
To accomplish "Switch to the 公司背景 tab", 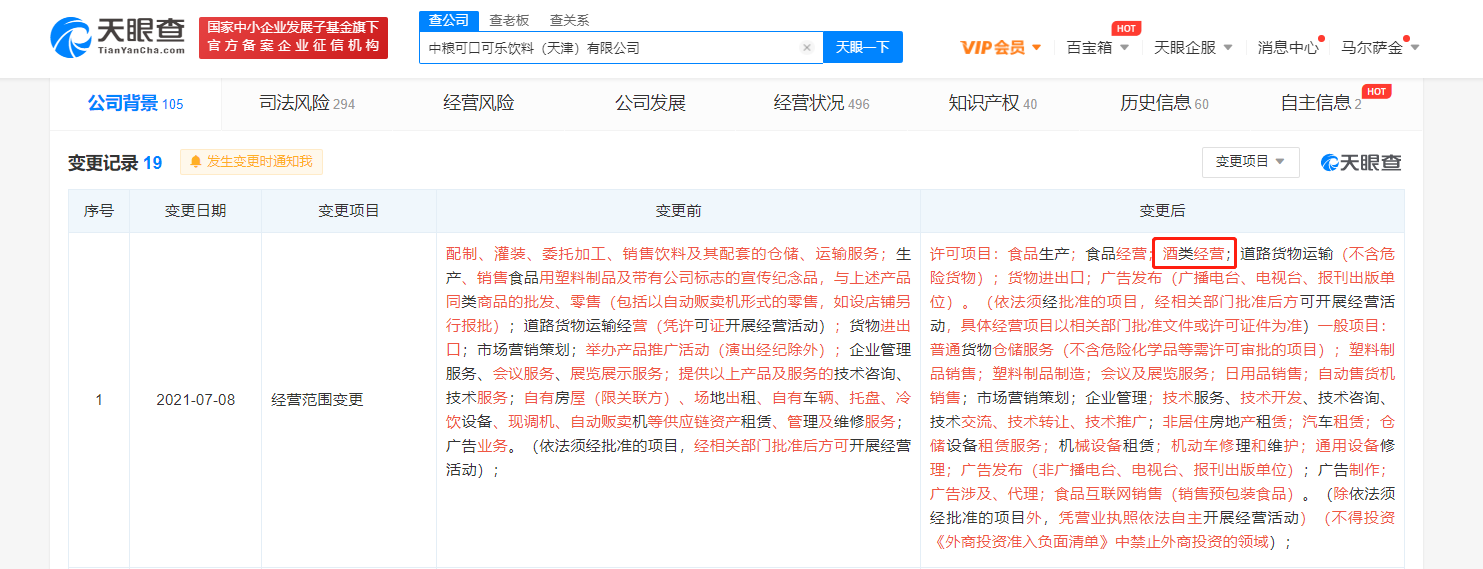I will pos(135,103).
